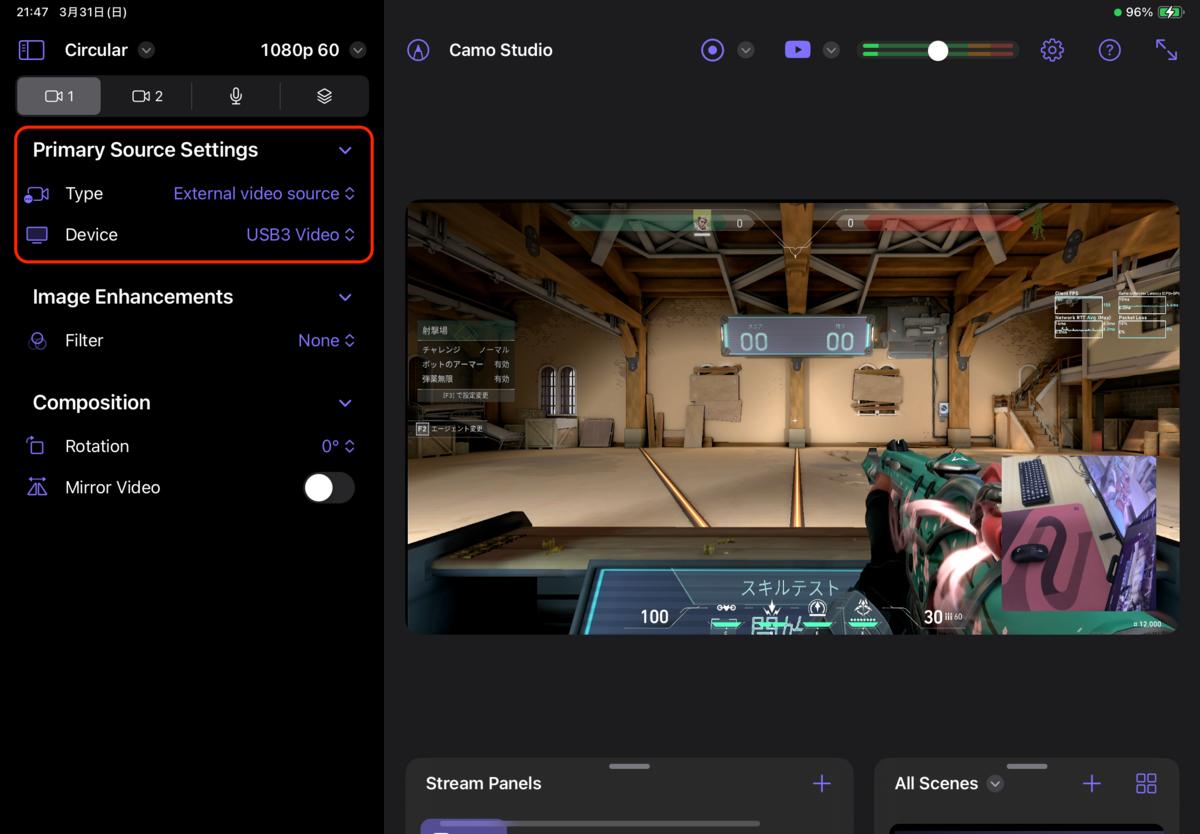Switch to camera 2 tab

pyautogui.click(x=147, y=96)
